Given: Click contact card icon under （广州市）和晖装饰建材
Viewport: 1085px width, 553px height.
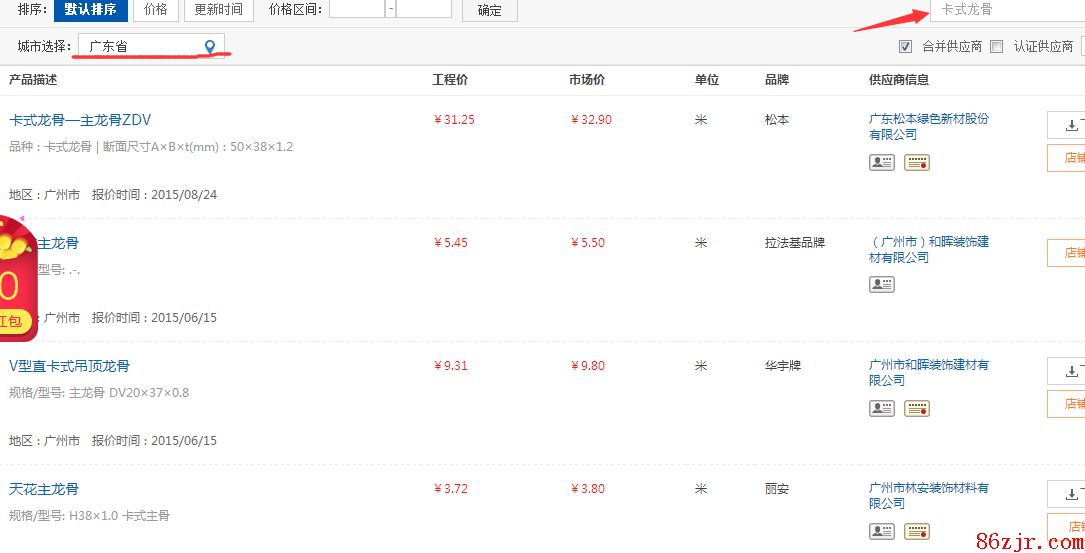Looking at the screenshot, I should 881,285.
